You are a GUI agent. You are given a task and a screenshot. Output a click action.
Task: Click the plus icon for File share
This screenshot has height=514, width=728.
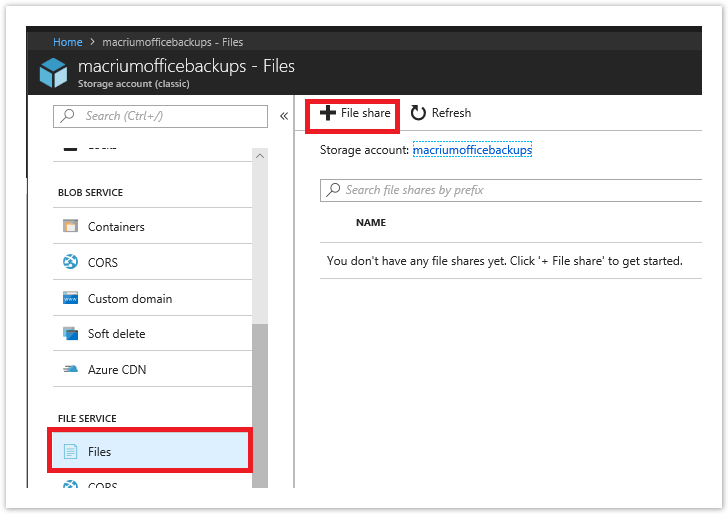(328, 113)
